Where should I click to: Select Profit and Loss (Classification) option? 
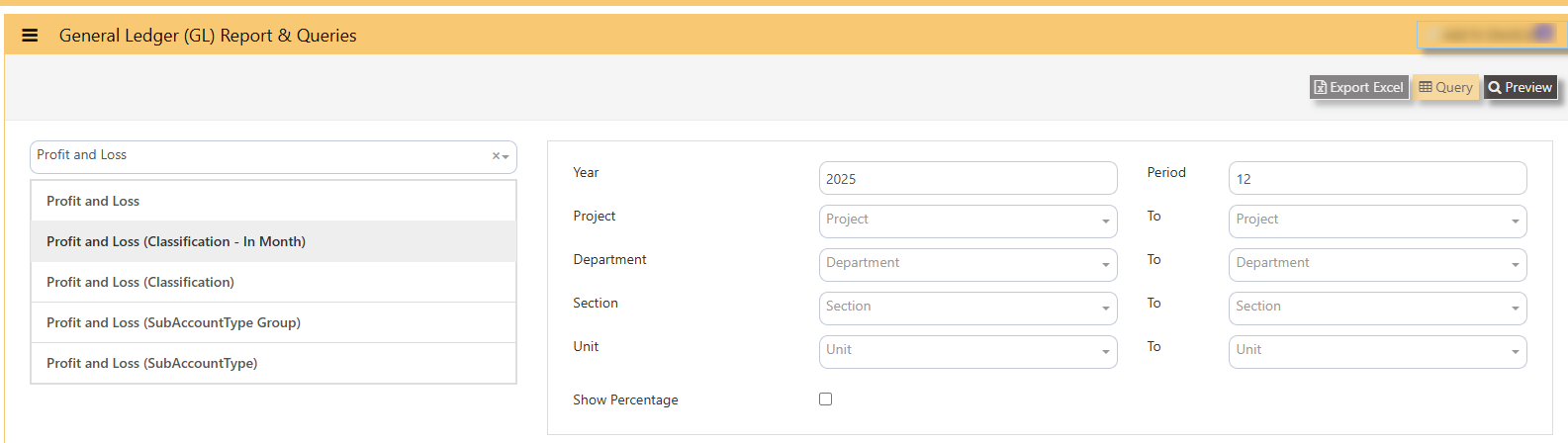273,282
